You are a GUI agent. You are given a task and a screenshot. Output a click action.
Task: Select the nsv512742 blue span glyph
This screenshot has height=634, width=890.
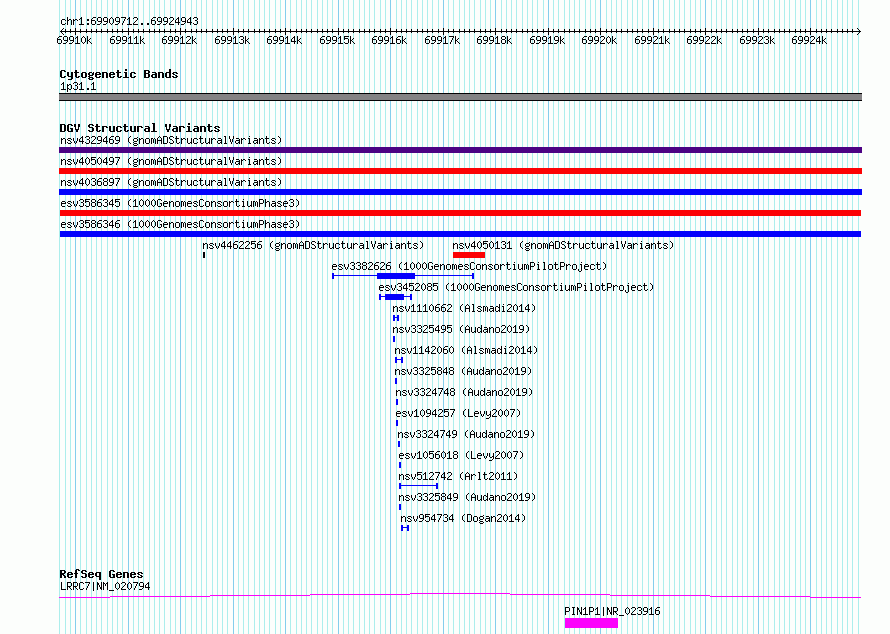[418, 486]
